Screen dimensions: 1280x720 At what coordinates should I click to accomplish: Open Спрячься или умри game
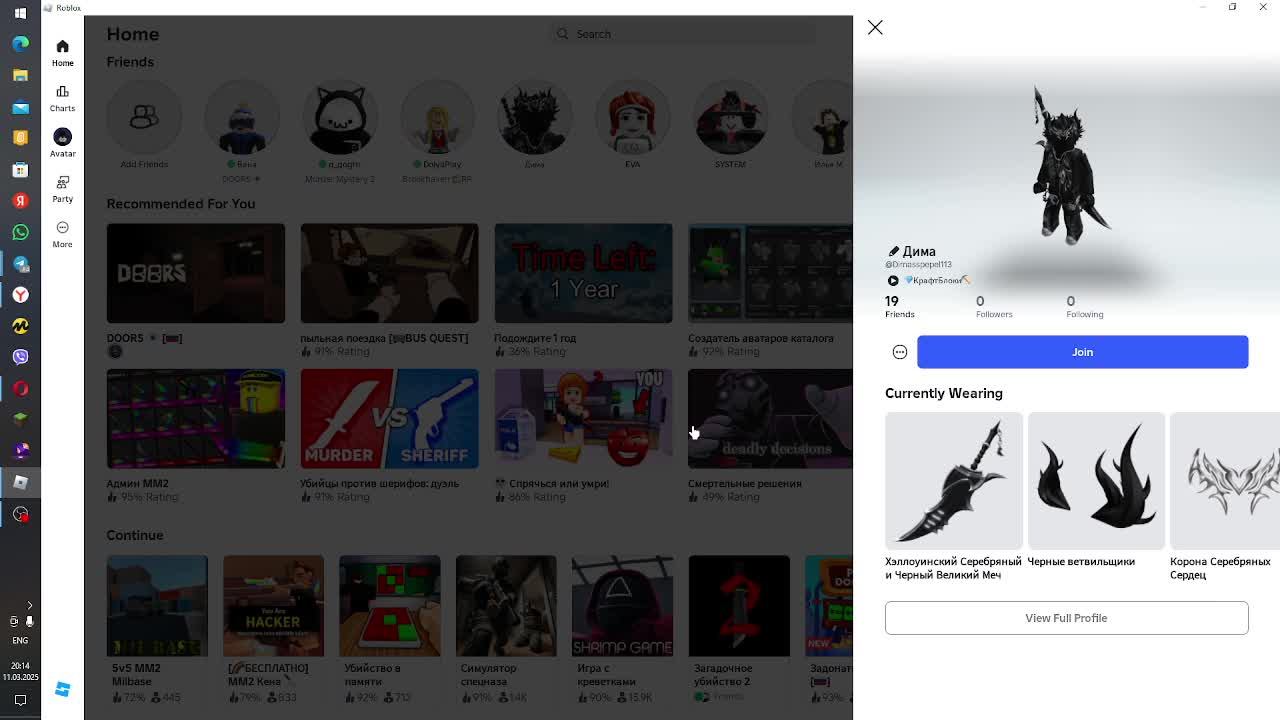(x=583, y=419)
